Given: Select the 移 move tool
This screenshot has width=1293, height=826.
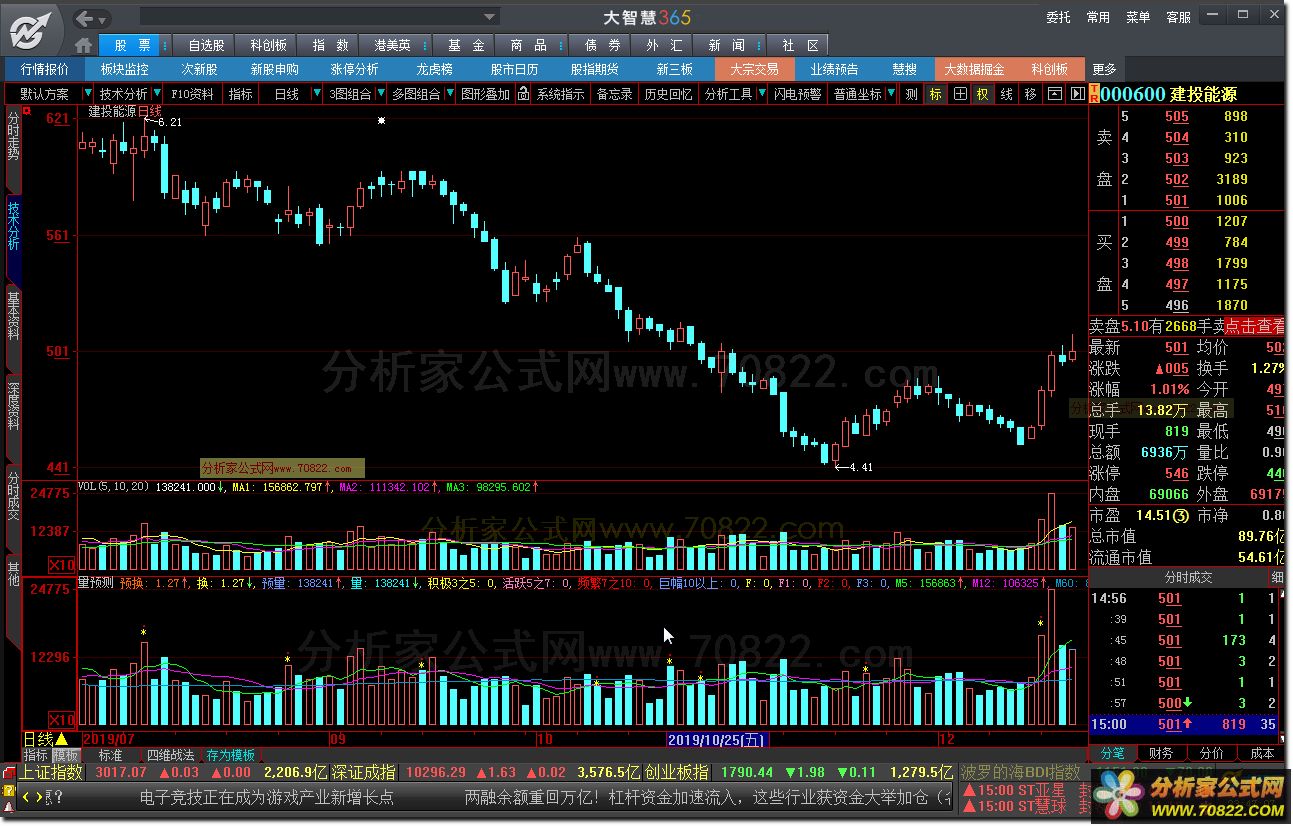Looking at the screenshot, I should [x=1031, y=94].
